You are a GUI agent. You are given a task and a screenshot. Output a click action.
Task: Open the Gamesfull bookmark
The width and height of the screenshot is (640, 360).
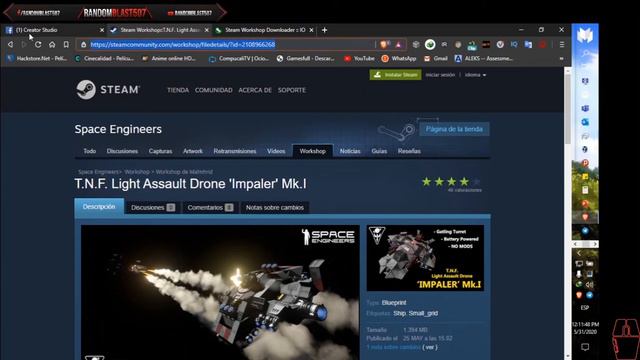[305, 58]
